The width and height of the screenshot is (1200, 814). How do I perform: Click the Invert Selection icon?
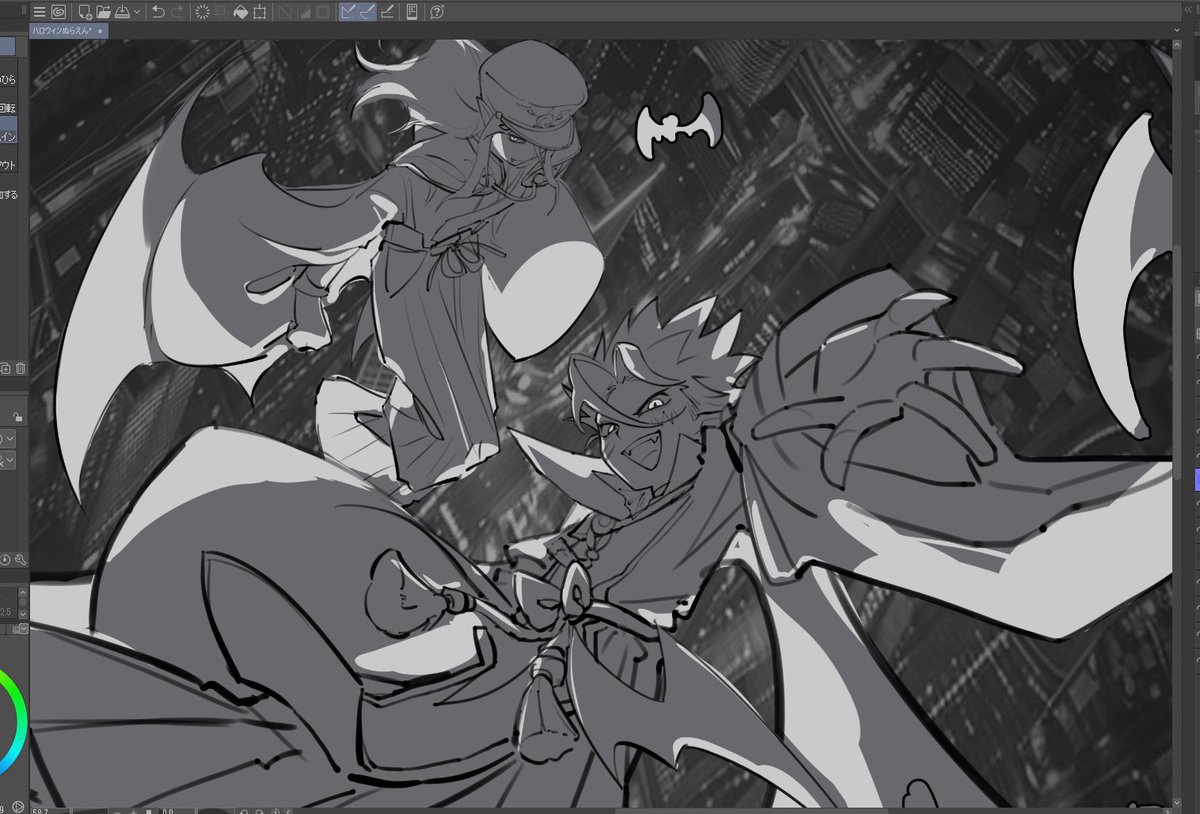[x=304, y=12]
